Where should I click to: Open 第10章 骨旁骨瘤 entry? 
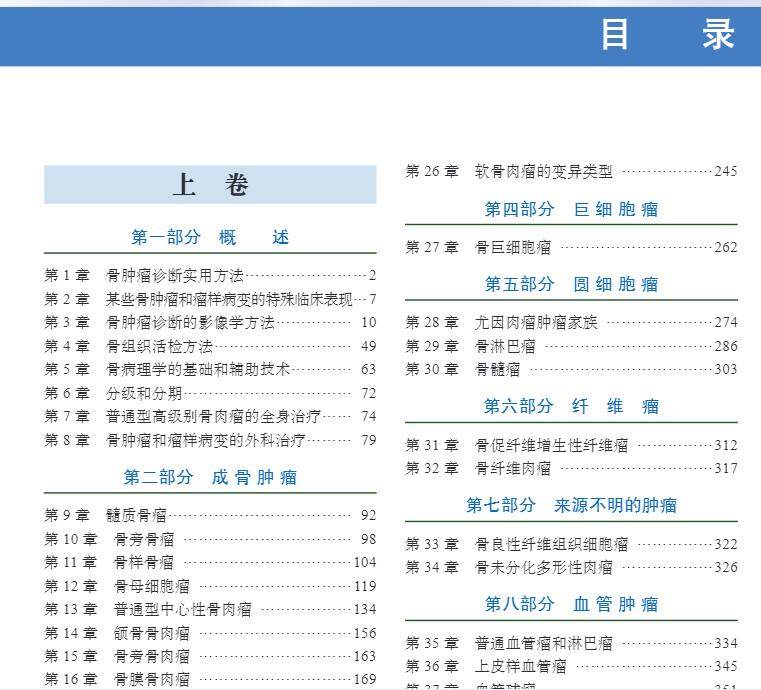click(x=210, y=539)
